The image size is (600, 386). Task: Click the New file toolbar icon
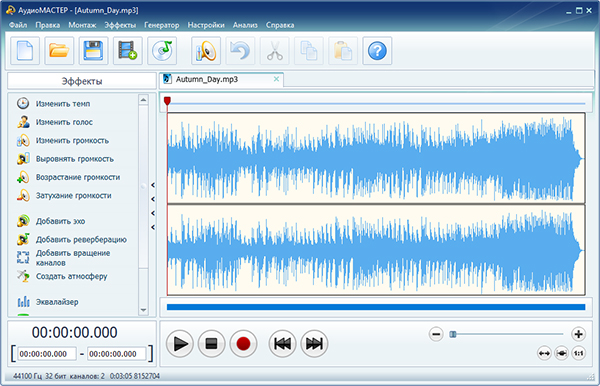pyautogui.click(x=25, y=51)
